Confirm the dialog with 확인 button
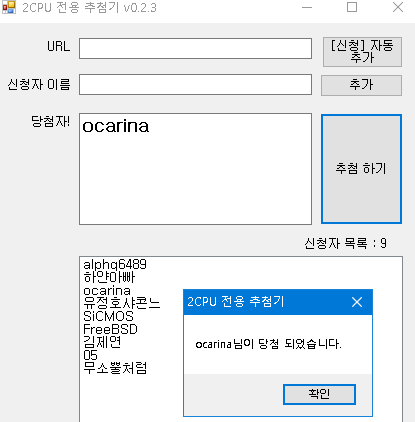Image resolution: width=415 pixels, height=422 pixels. click(319, 394)
